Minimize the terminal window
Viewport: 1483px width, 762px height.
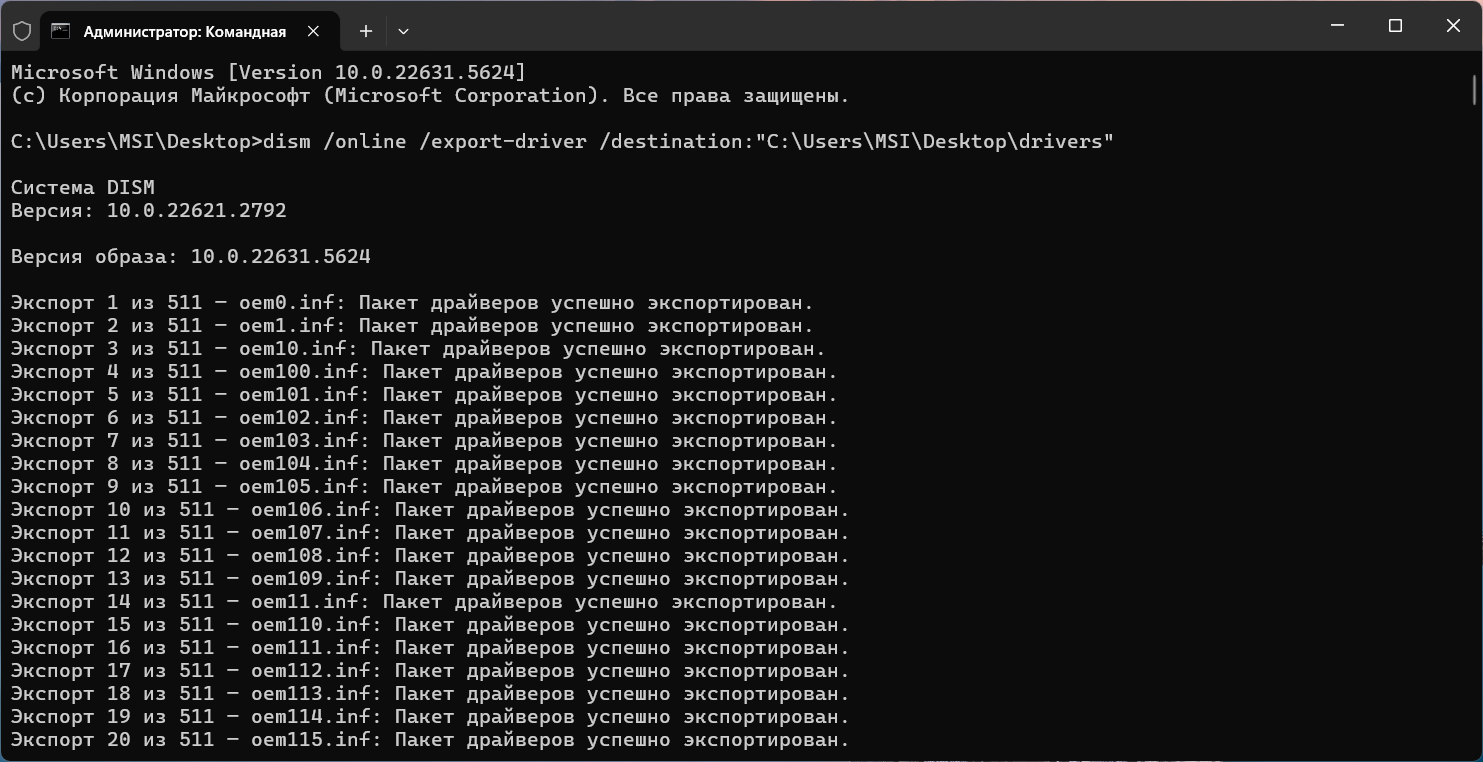(1338, 26)
